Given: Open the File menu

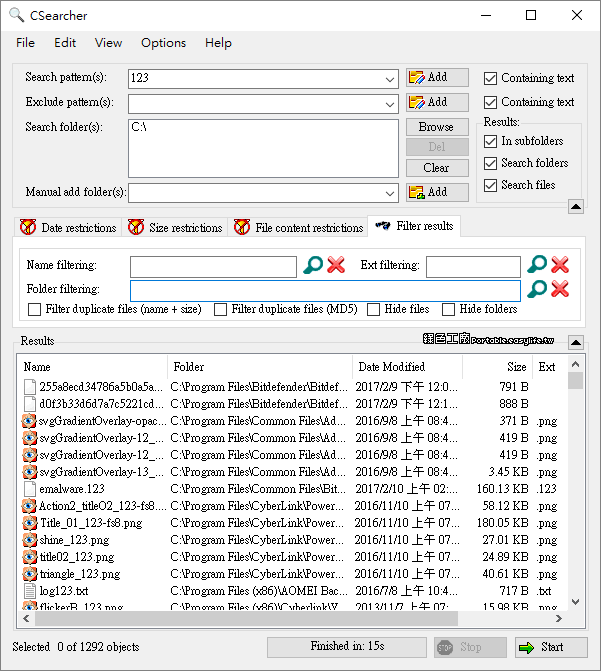Looking at the screenshot, I should point(25,43).
